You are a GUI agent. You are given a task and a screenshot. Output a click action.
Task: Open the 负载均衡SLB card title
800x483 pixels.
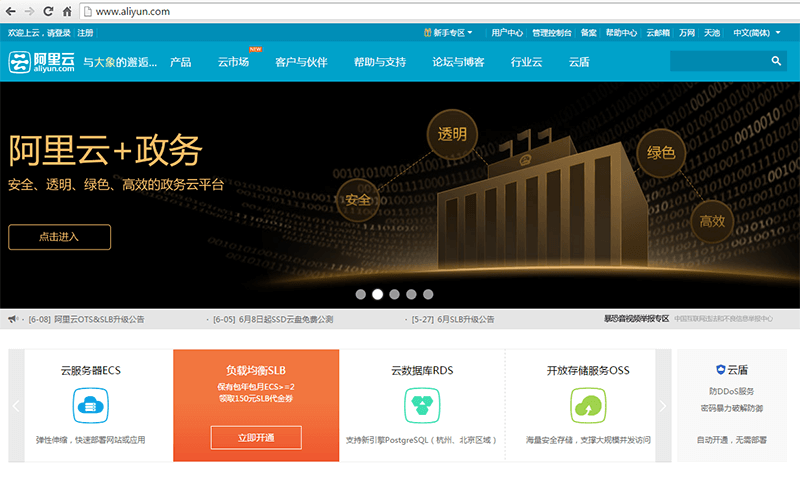pyautogui.click(x=256, y=371)
